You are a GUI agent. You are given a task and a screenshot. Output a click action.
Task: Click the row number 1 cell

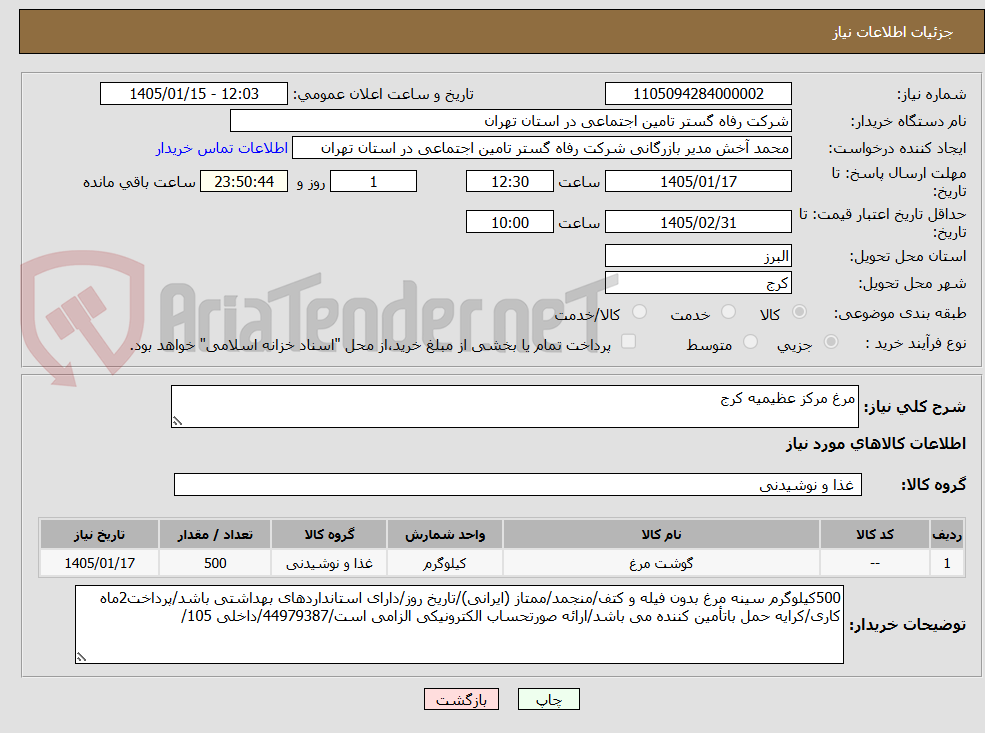pyautogui.click(x=947, y=563)
